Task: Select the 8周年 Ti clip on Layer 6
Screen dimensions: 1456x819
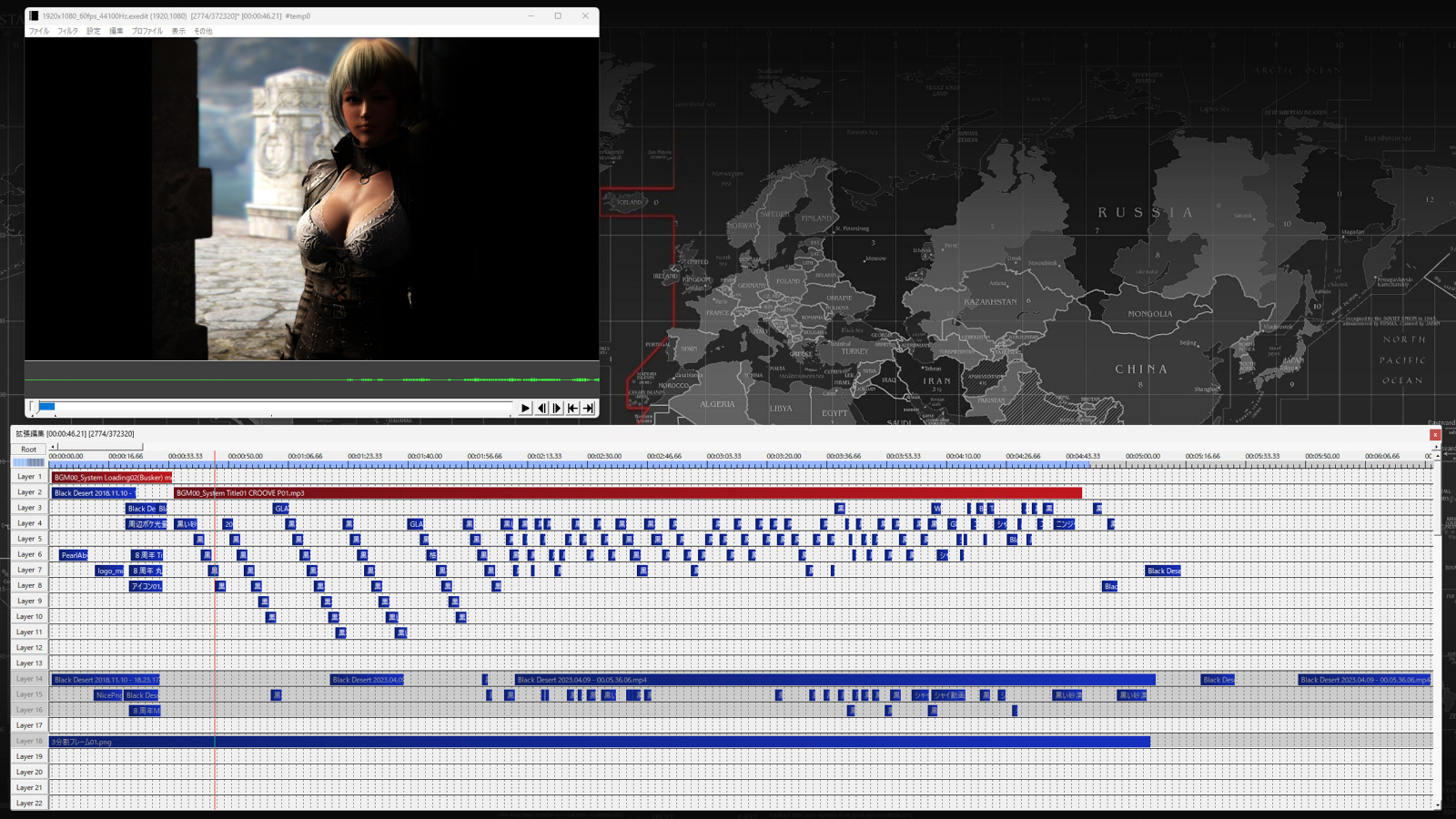Action: pos(147,555)
